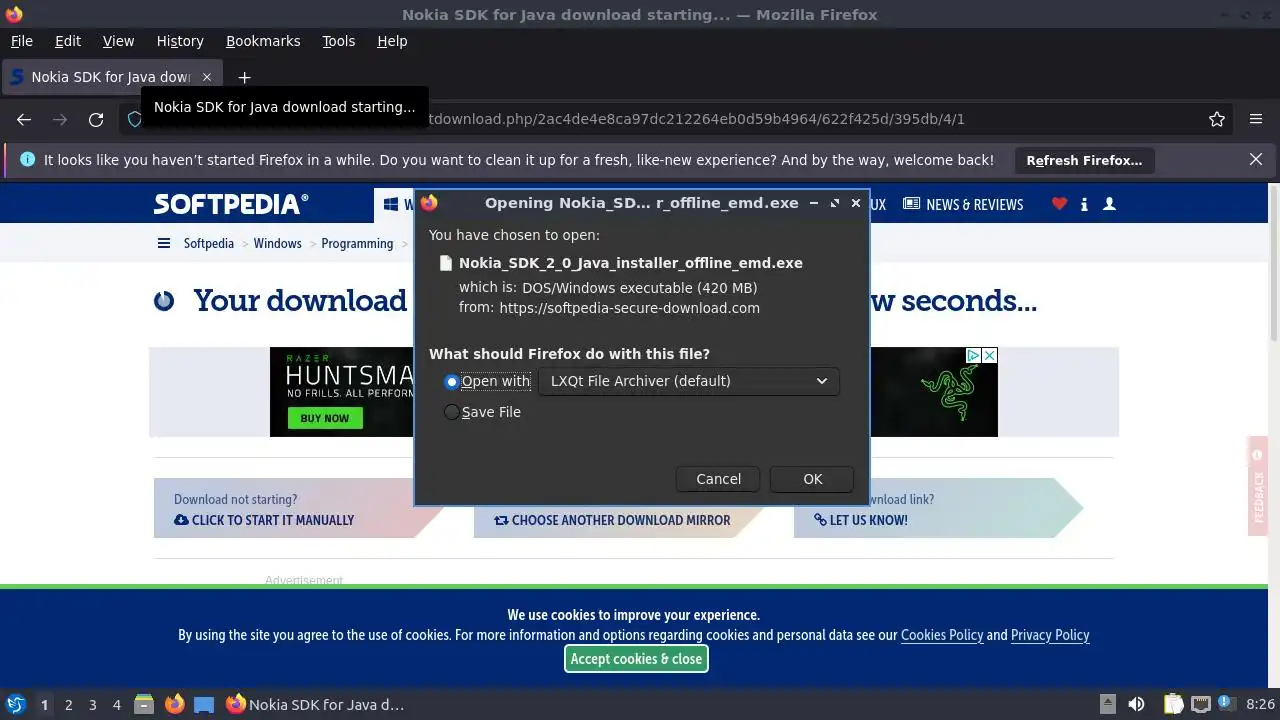Go back with the browser back arrow
This screenshot has width=1280, height=720.
[x=24, y=119]
